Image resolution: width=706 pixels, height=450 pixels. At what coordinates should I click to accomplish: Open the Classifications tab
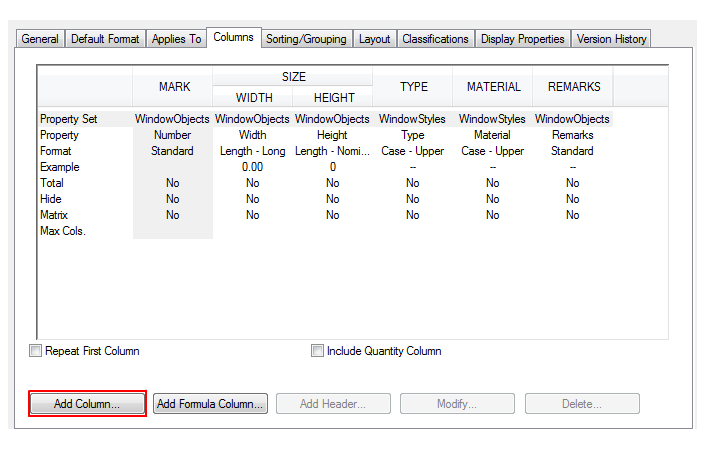coord(435,39)
